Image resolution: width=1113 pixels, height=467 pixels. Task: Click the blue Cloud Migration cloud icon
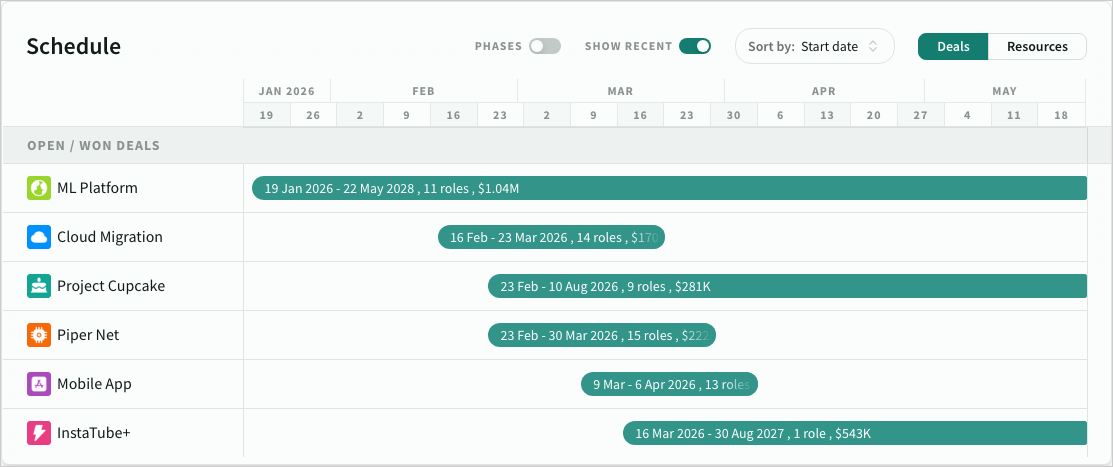click(x=39, y=237)
